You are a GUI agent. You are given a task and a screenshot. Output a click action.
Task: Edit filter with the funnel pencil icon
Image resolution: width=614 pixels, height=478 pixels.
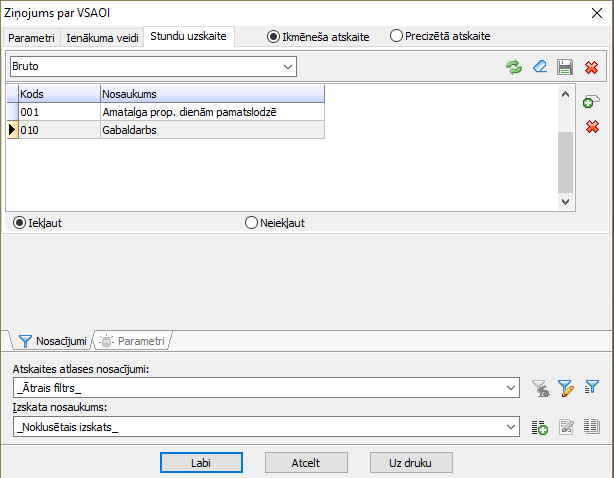click(x=565, y=387)
